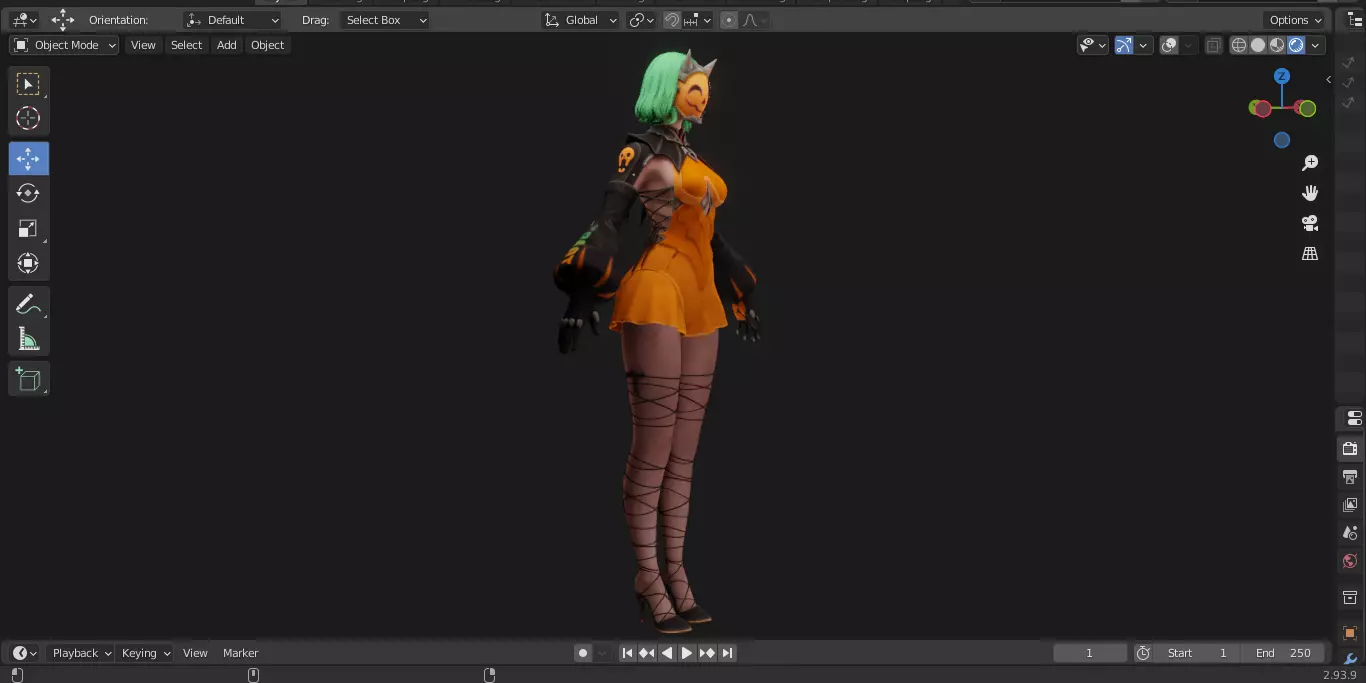The height and width of the screenshot is (683, 1366).
Task: Switch to wireframe shading
Action: (1239, 45)
